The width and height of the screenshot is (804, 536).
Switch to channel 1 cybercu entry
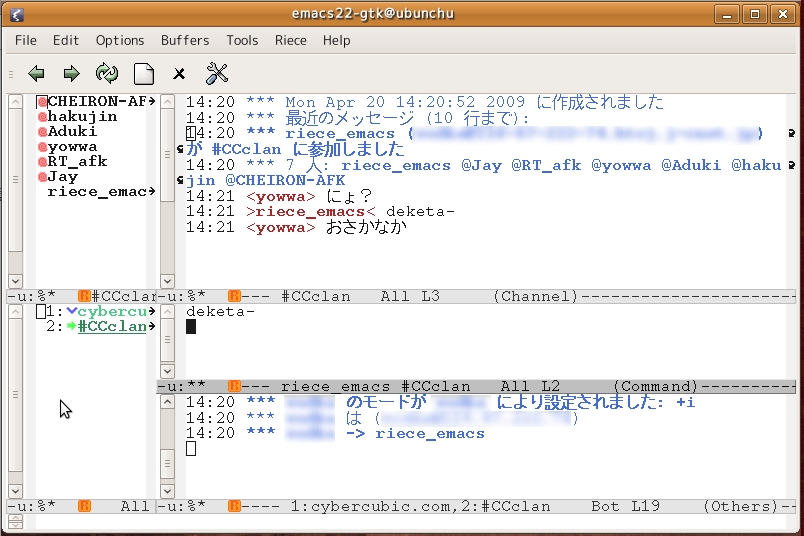(x=112, y=311)
